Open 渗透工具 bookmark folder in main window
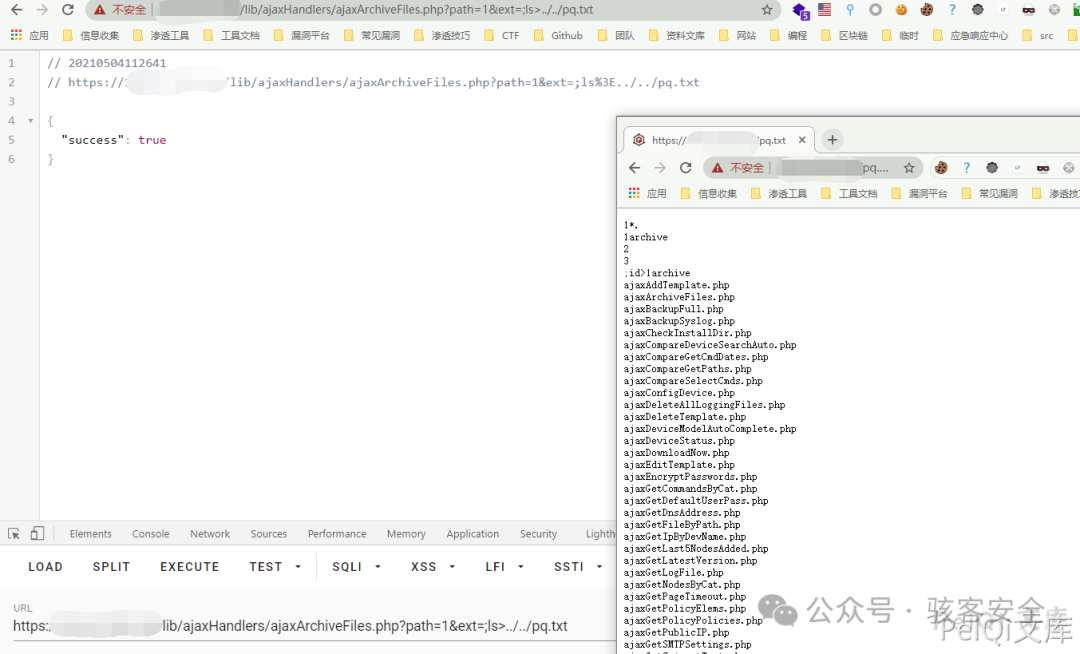 pyautogui.click(x=161, y=35)
